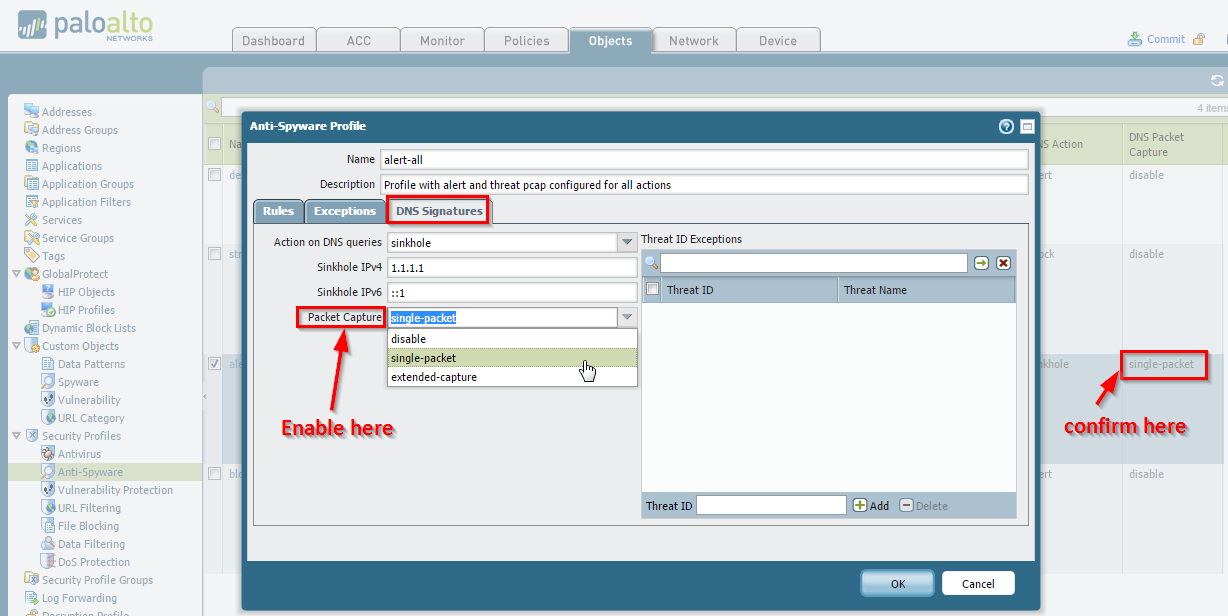The height and width of the screenshot is (616, 1228).
Task: Open HIP Objects in the sidebar
Action: (x=86, y=292)
